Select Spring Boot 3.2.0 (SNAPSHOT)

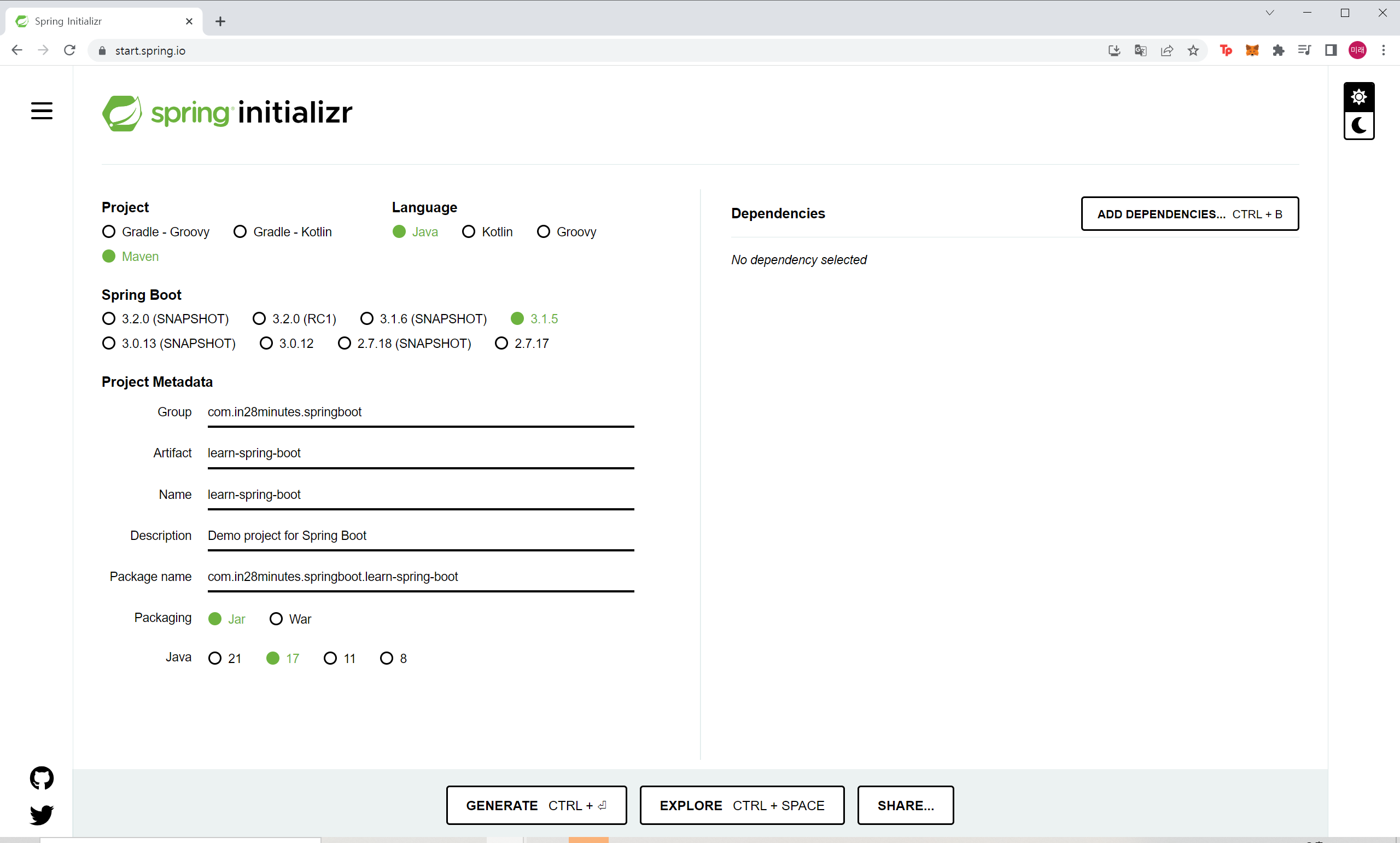(x=165, y=319)
